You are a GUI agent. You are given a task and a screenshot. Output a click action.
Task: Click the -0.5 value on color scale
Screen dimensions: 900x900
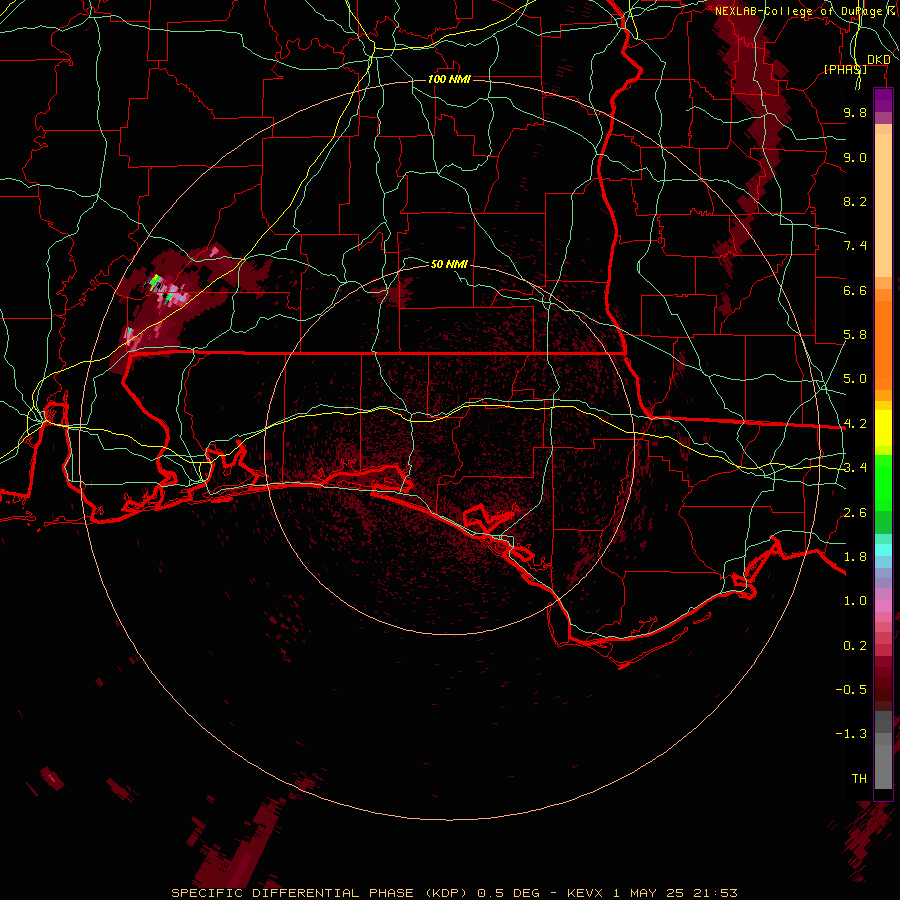[851, 690]
